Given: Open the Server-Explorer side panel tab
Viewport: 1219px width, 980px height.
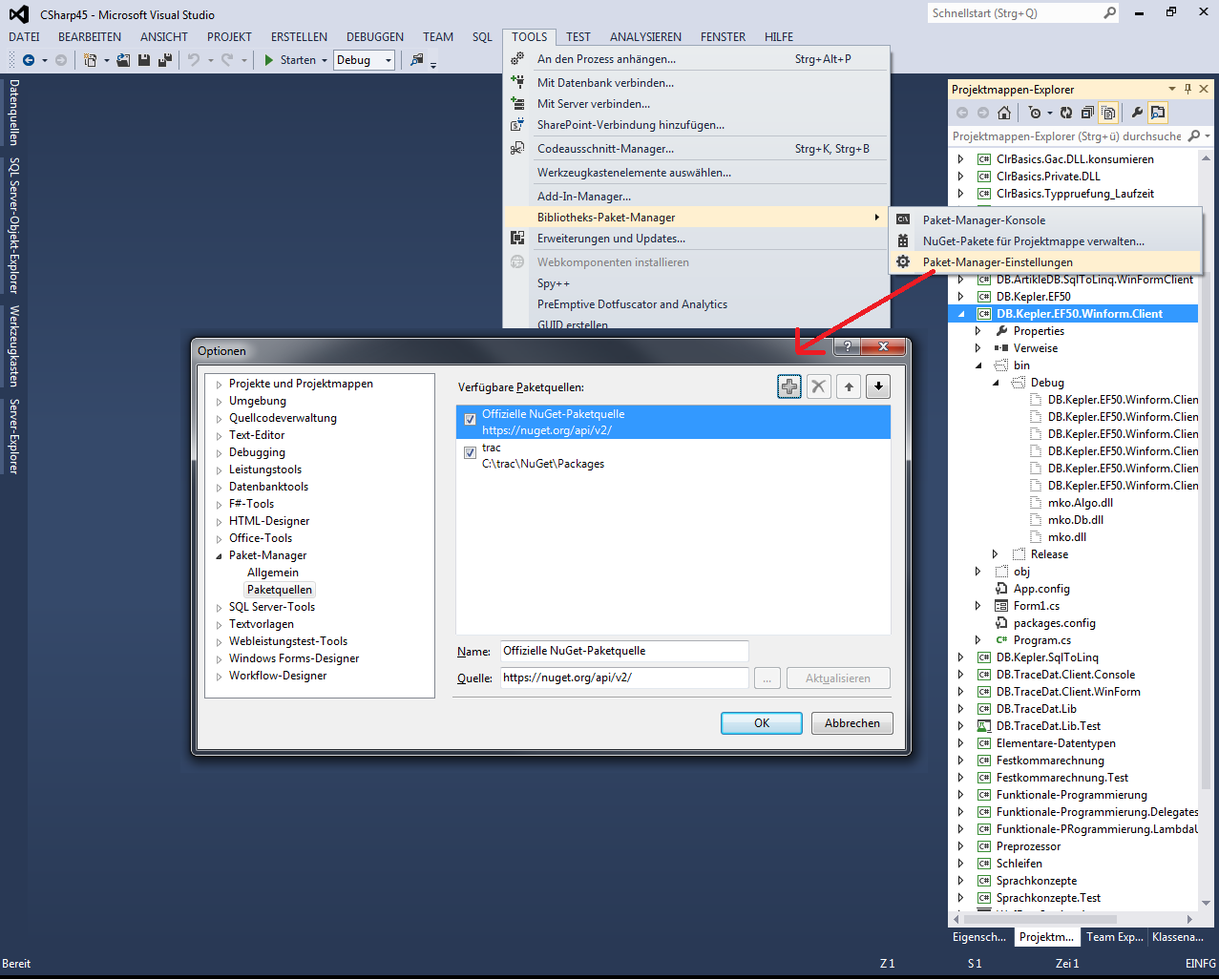Looking at the screenshot, I should click(13, 437).
